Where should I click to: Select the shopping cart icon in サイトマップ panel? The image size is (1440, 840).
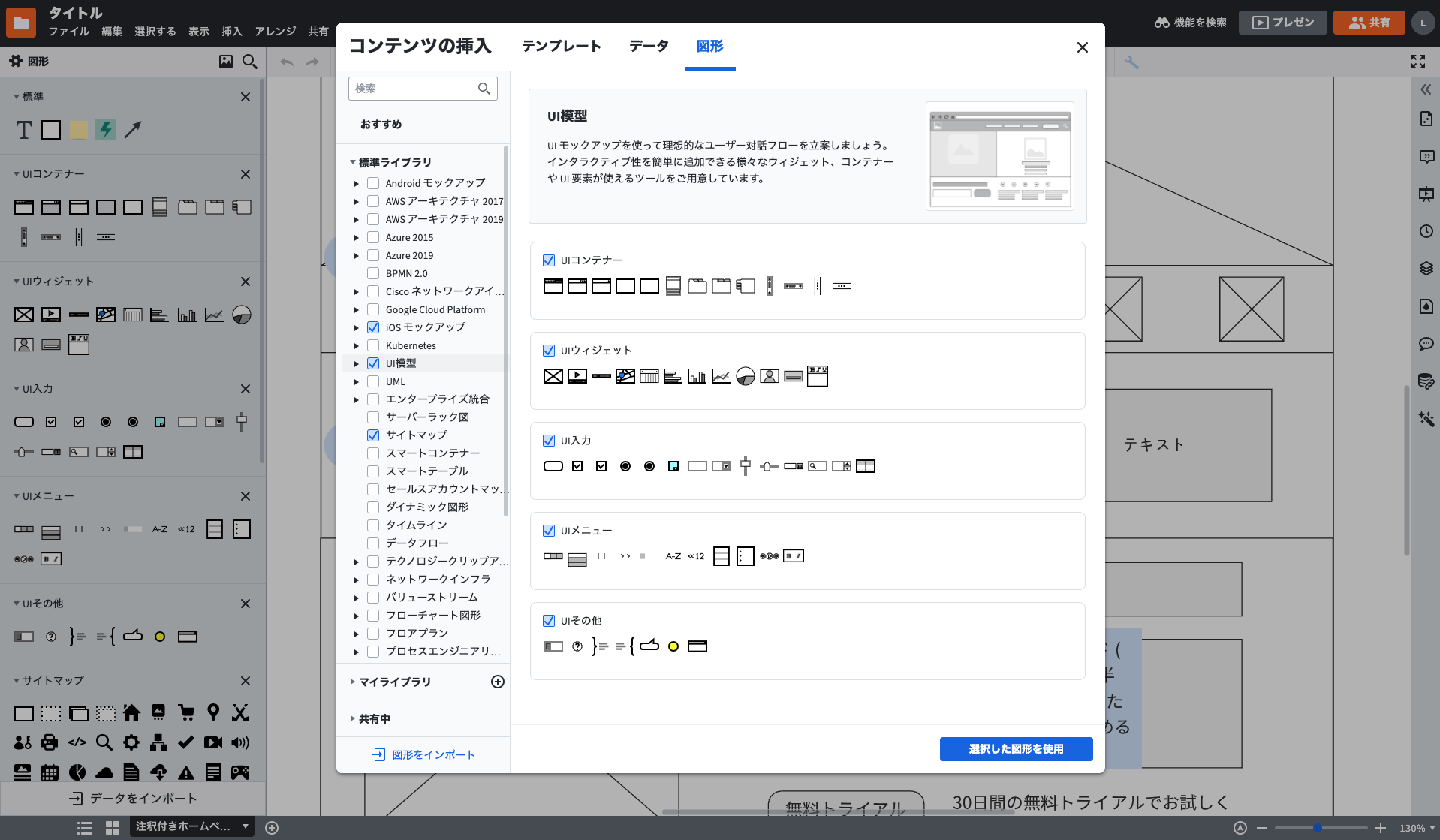186,712
